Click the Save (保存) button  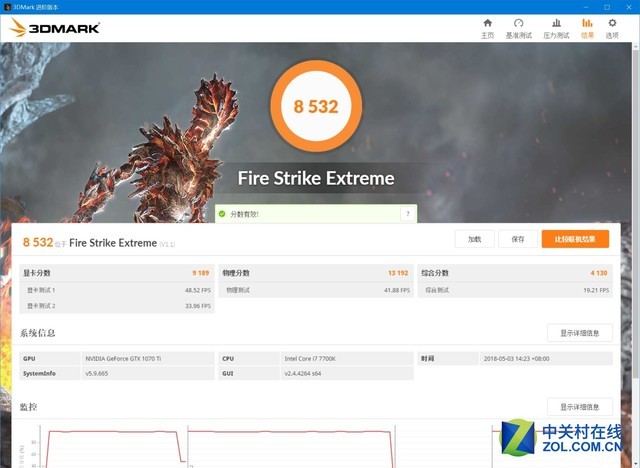point(517,239)
